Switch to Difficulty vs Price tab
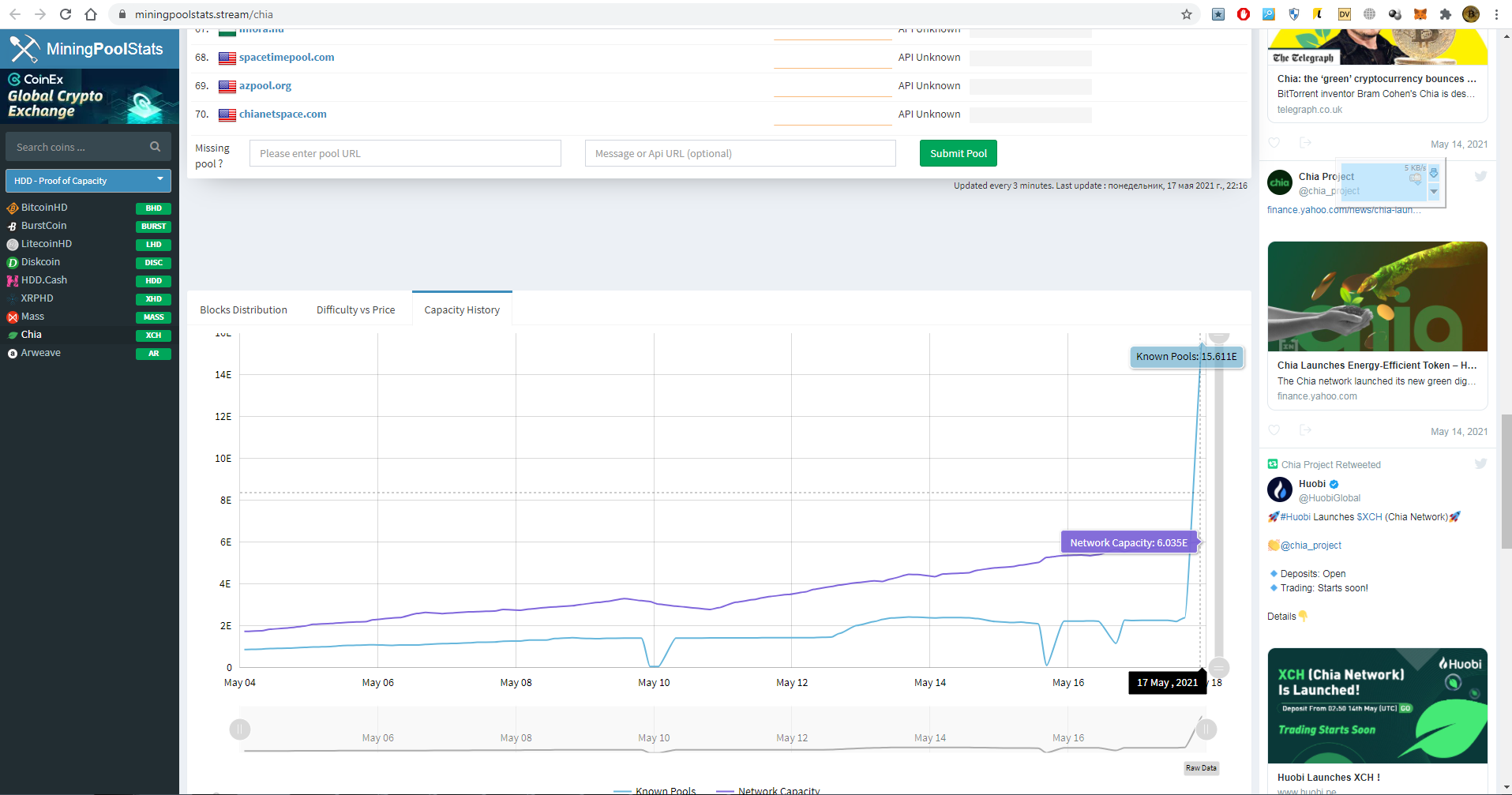1512x795 pixels. (356, 310)
